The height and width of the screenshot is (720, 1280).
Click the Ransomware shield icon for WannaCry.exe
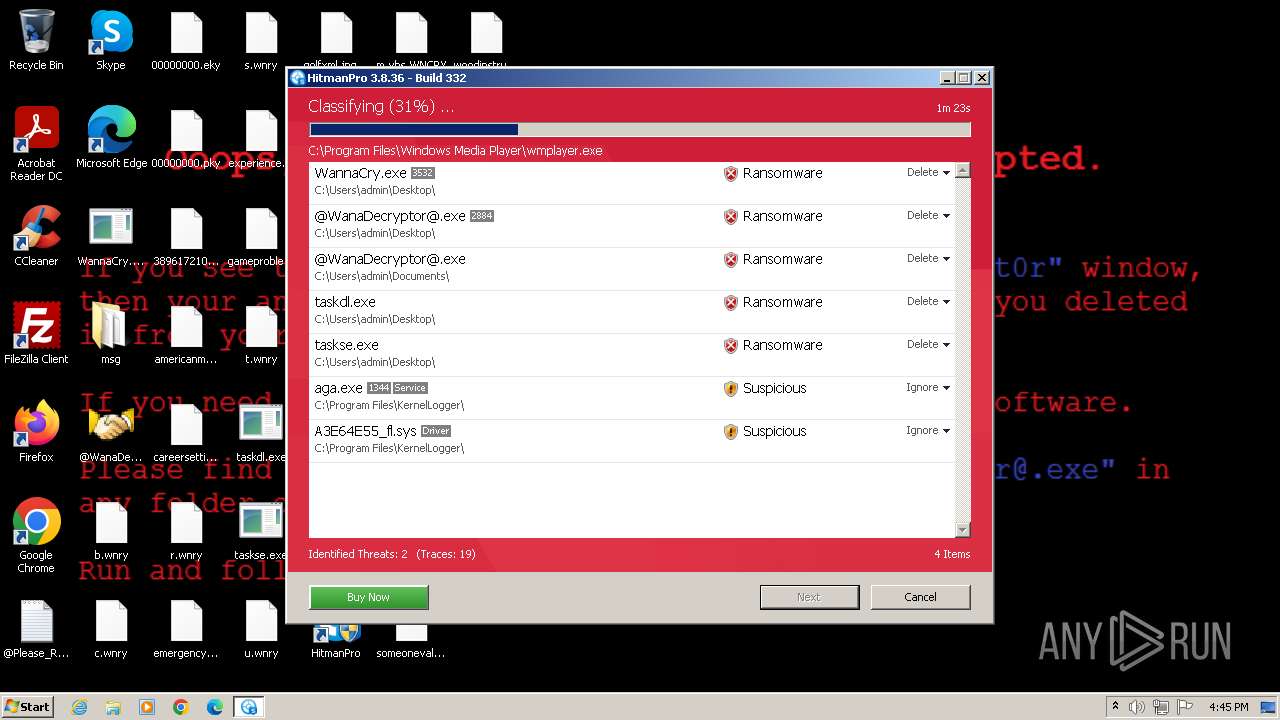point(731,174)
